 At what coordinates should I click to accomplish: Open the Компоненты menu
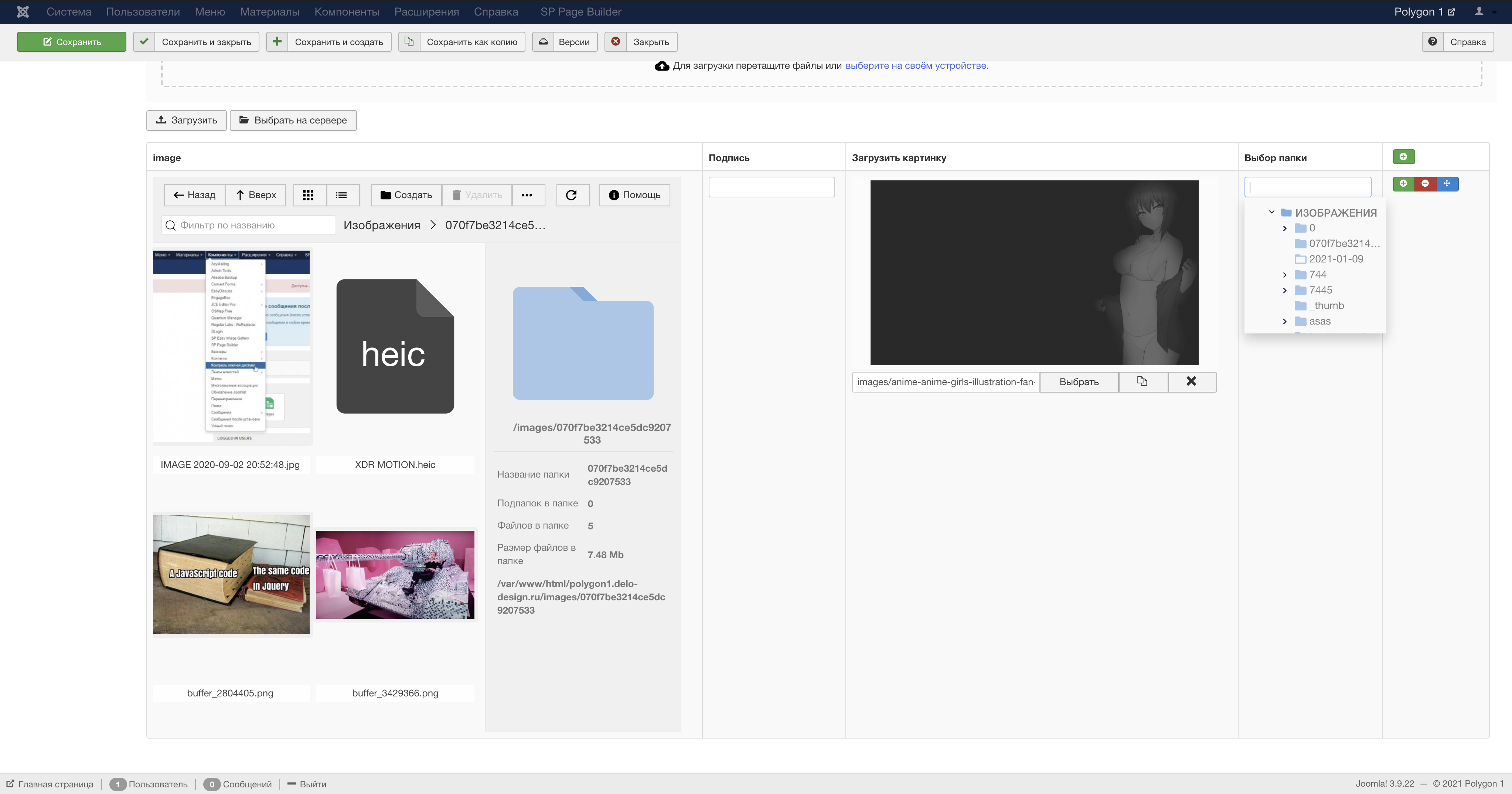click(346, 12)
